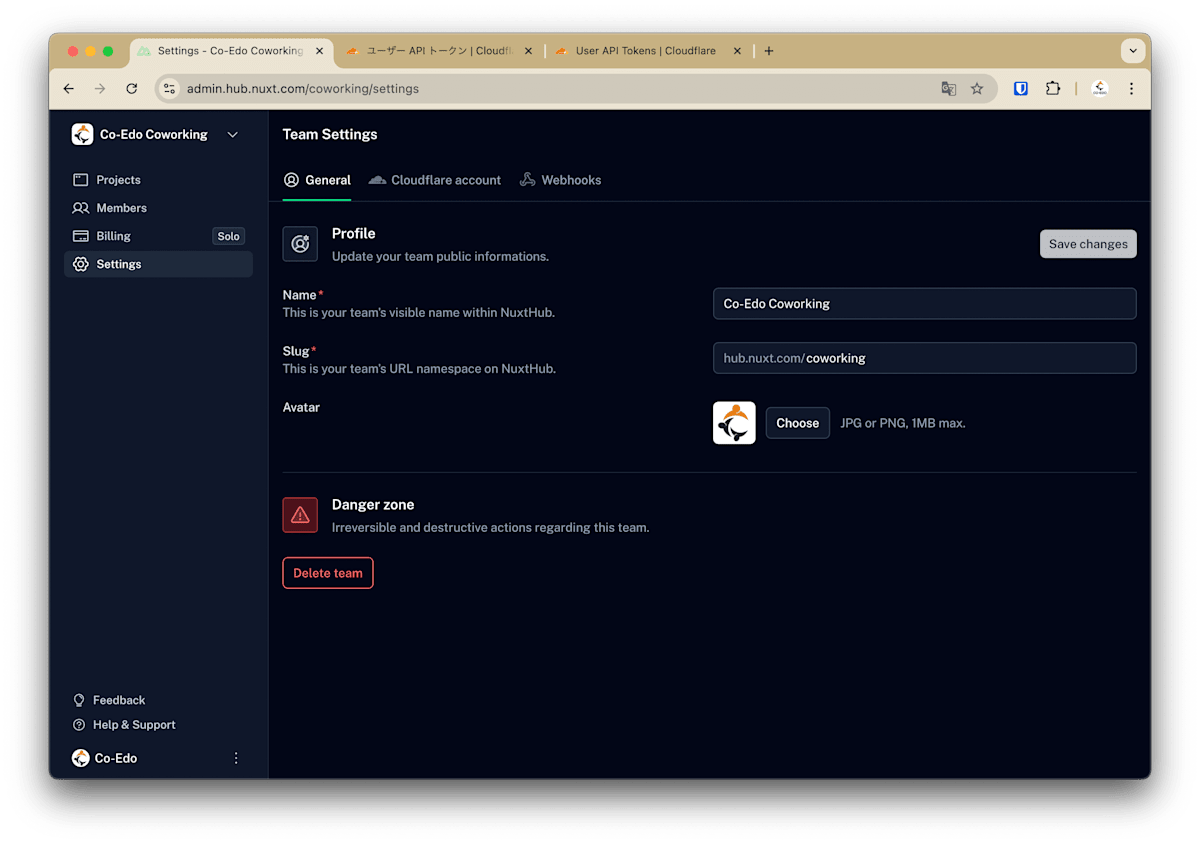Click the Cloudflare cloud tab icon
1200x844 pixels.
(x=377, y=180)
